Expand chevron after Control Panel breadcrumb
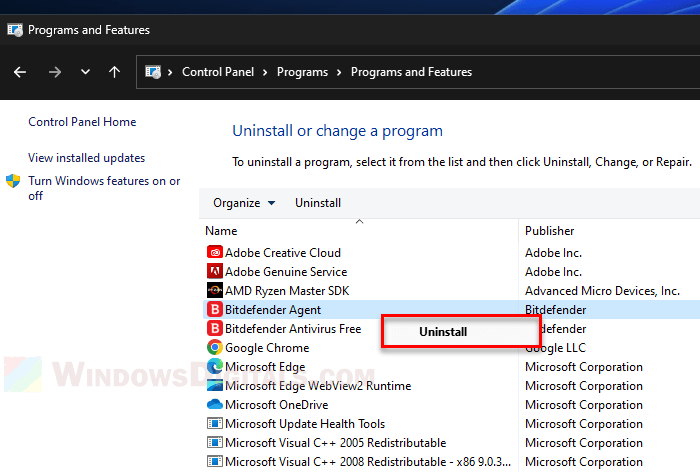 tap(265, 72)
